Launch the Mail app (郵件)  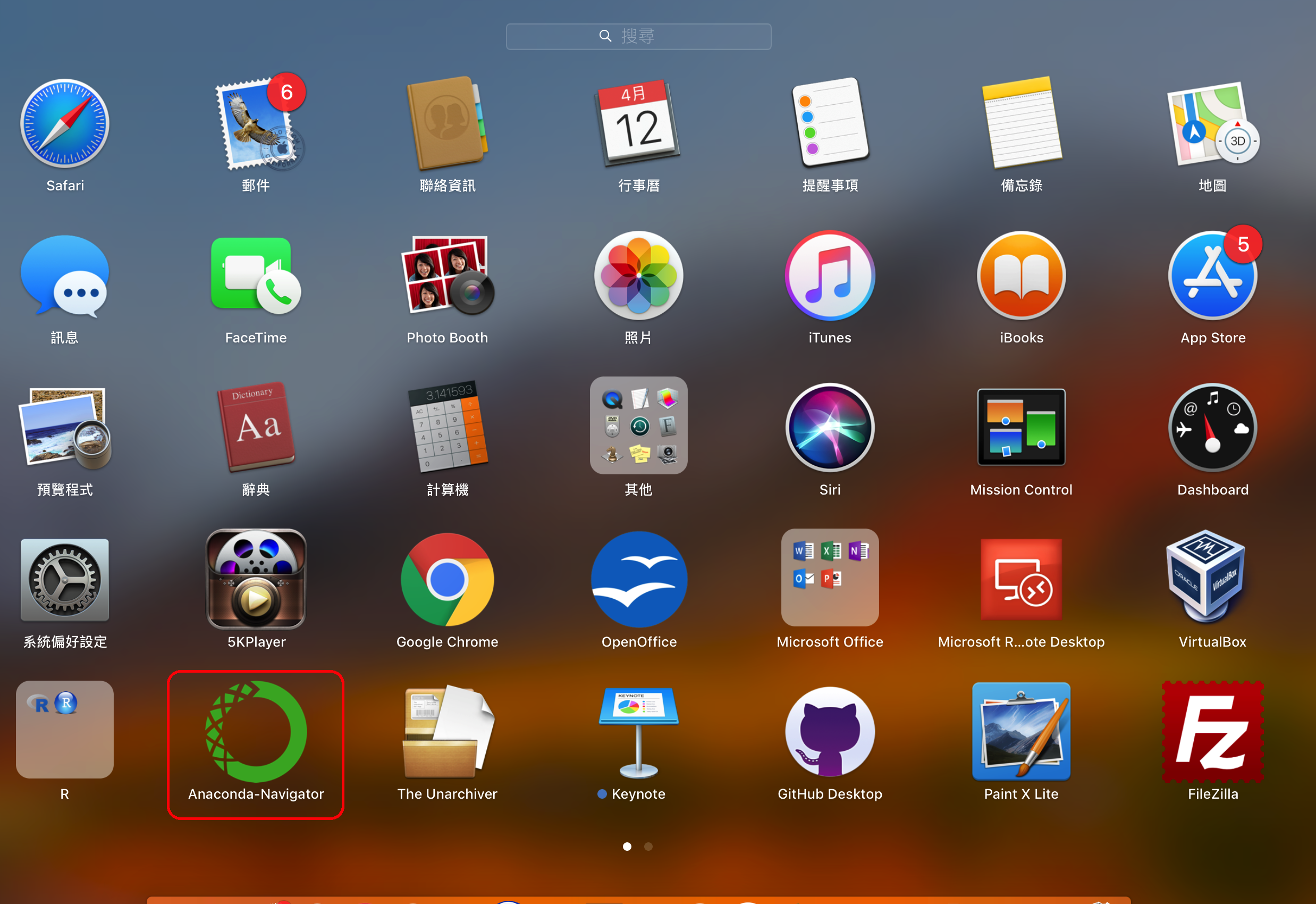(x=256, y=123)
